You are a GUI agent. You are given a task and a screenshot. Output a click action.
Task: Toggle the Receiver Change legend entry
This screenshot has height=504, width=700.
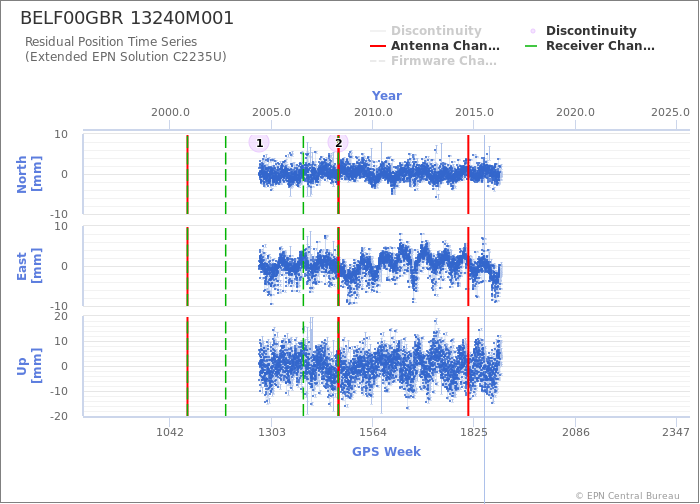(589, 46)
